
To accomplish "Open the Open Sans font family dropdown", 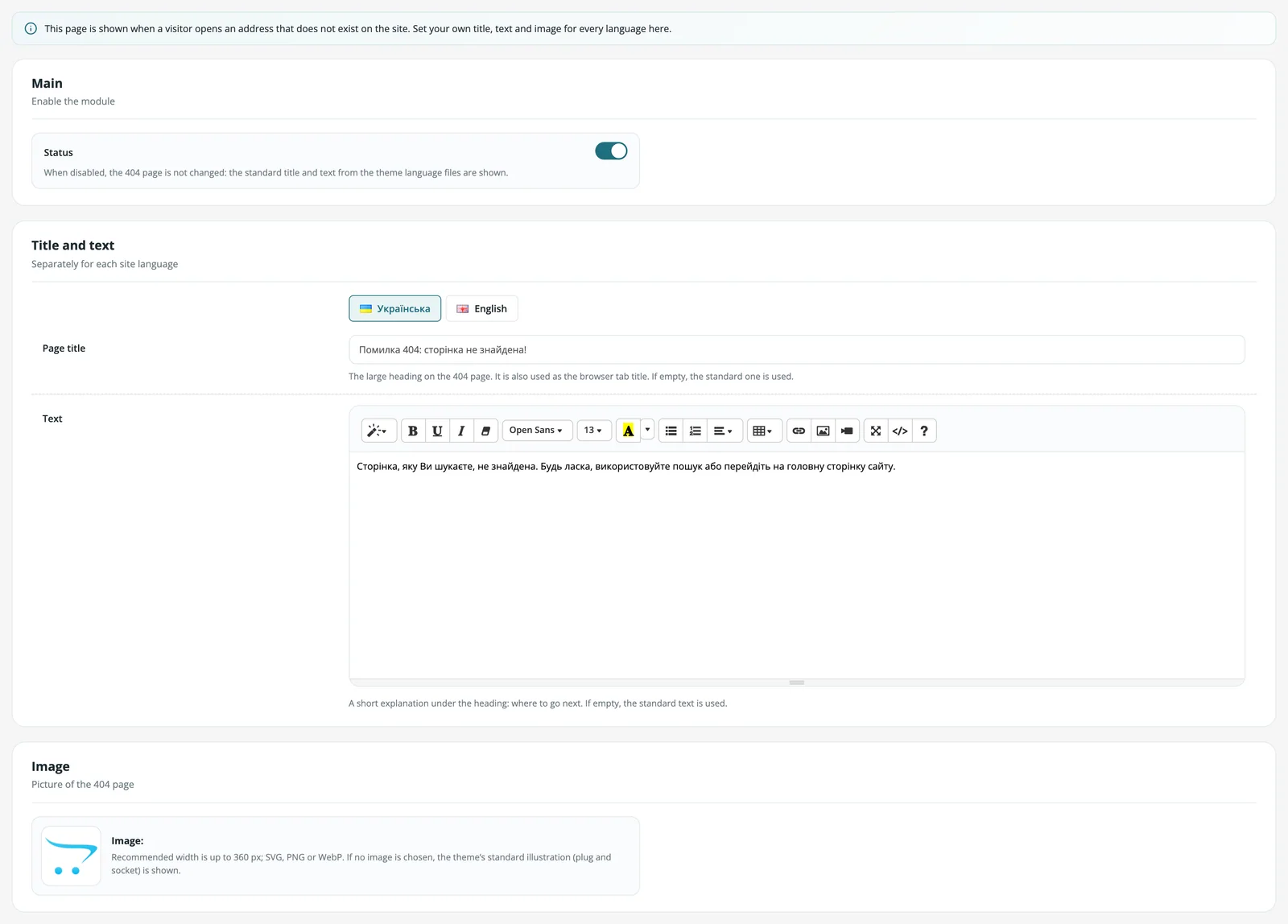I will (537, 431).
